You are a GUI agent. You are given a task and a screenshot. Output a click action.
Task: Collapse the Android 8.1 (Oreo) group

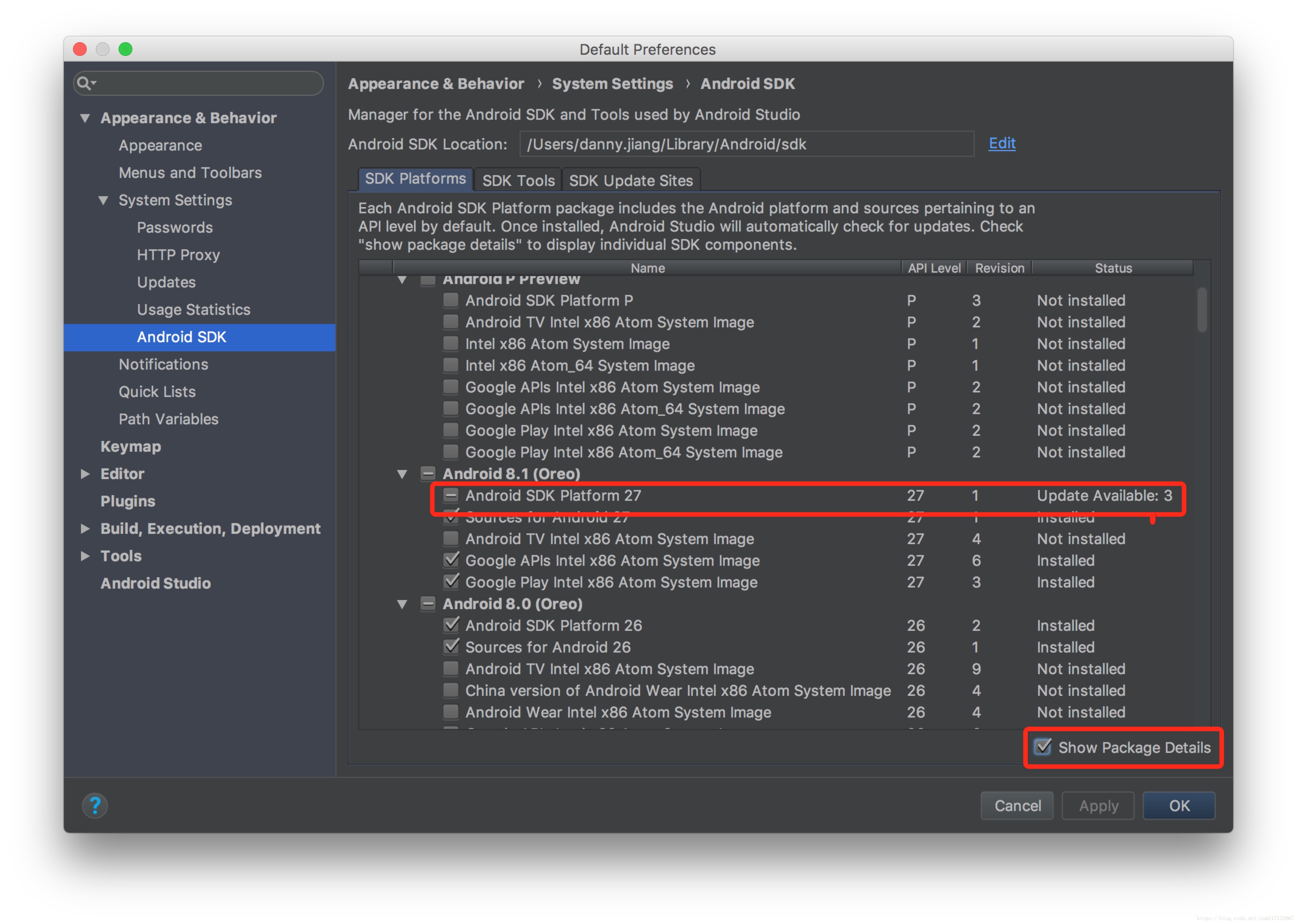pos(402,474)
